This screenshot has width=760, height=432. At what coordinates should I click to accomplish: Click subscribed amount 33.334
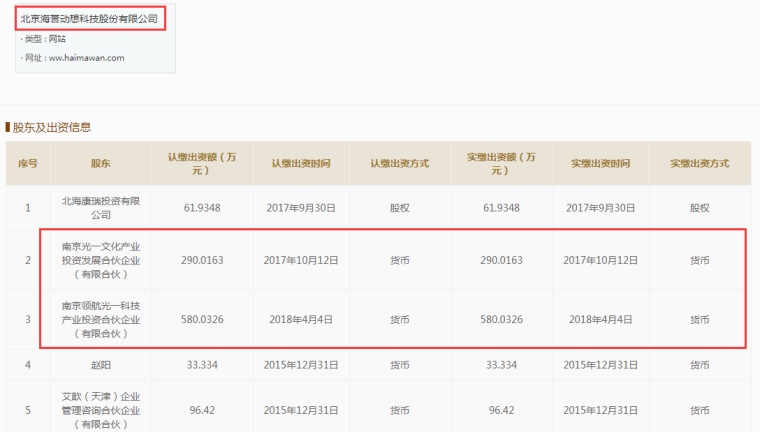202,365
